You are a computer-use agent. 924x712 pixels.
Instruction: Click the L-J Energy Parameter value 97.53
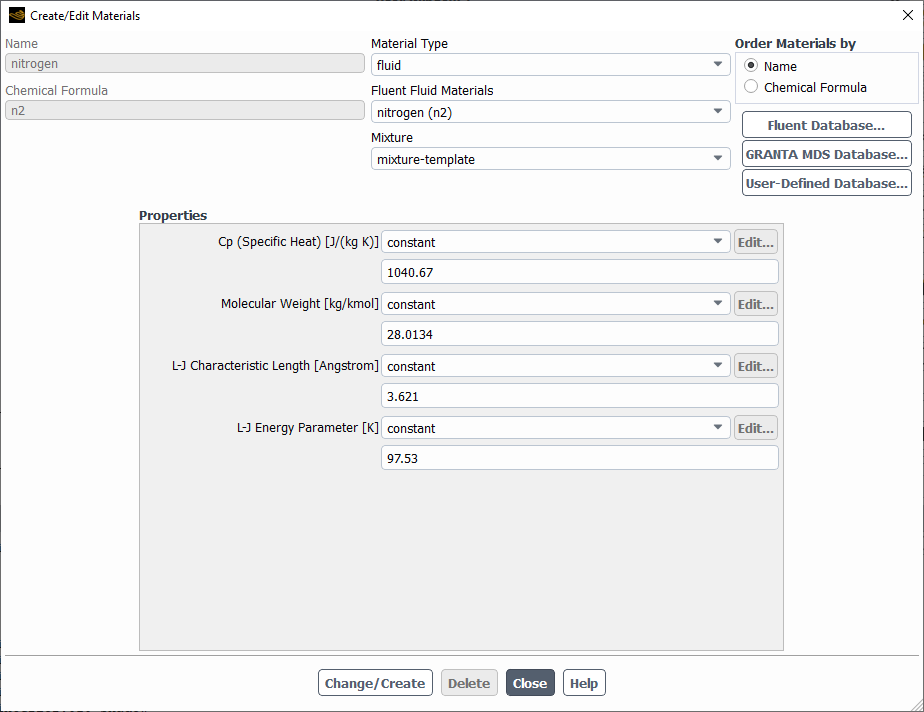coord(580,457)
